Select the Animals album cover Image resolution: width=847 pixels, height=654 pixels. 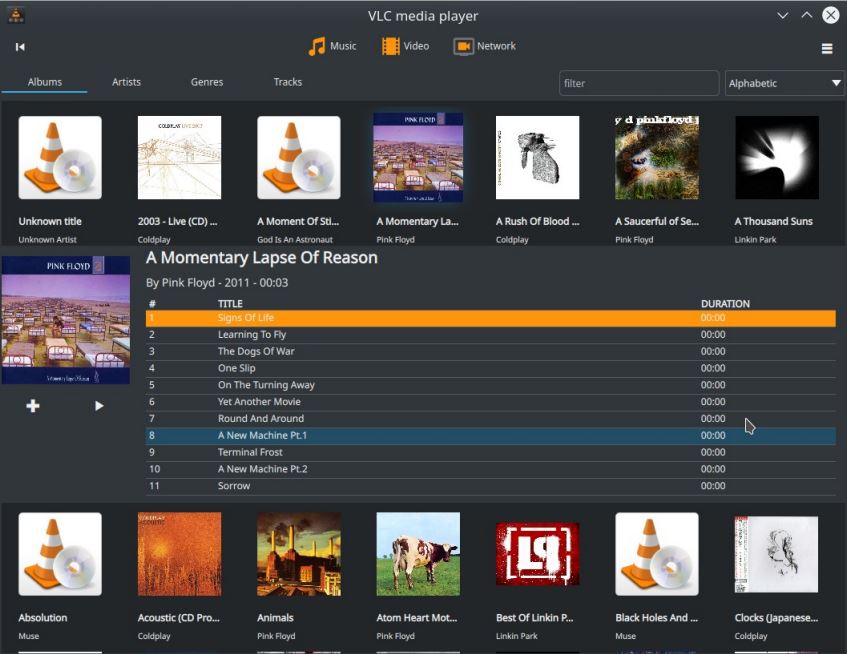(x=299, y=554)
